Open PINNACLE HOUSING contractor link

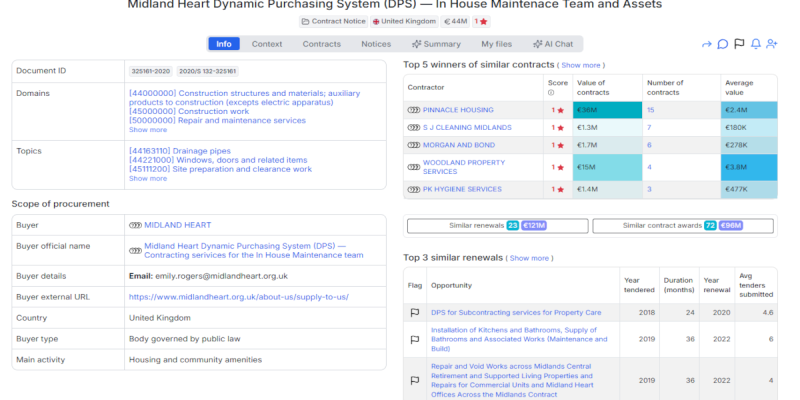tap(458, 110)
